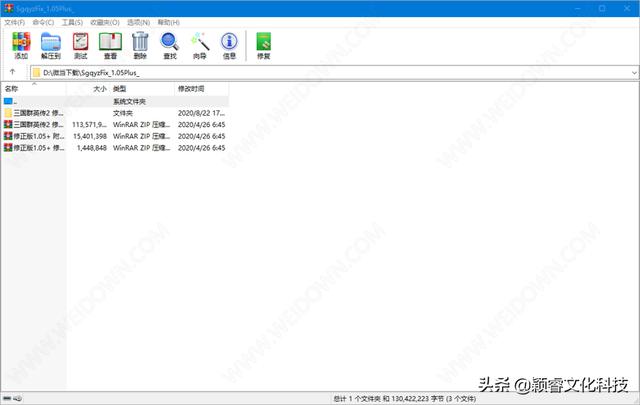Viewport: 640px width, 405px height.
Task: Click the 解压到 (Extract to) toolbar icon
Action: 51,46
